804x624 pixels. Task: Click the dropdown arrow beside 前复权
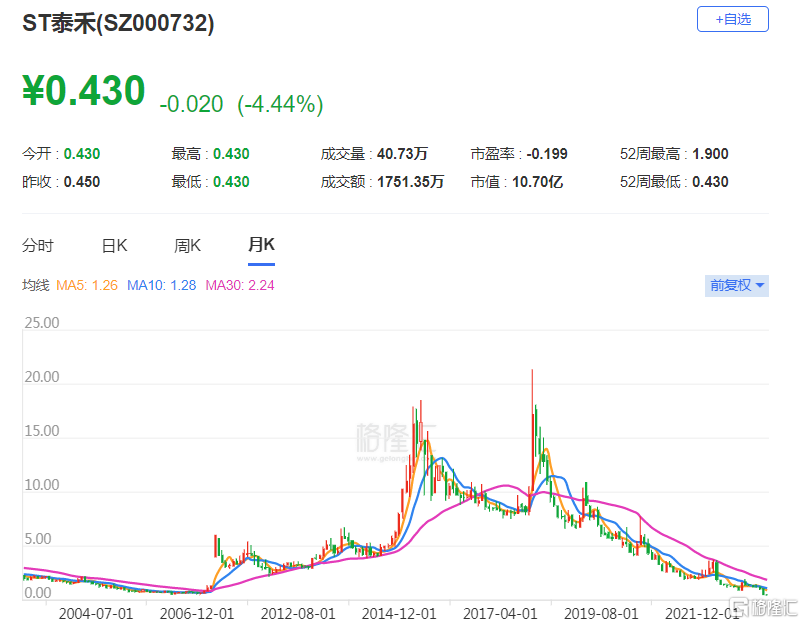click(760, 285)
